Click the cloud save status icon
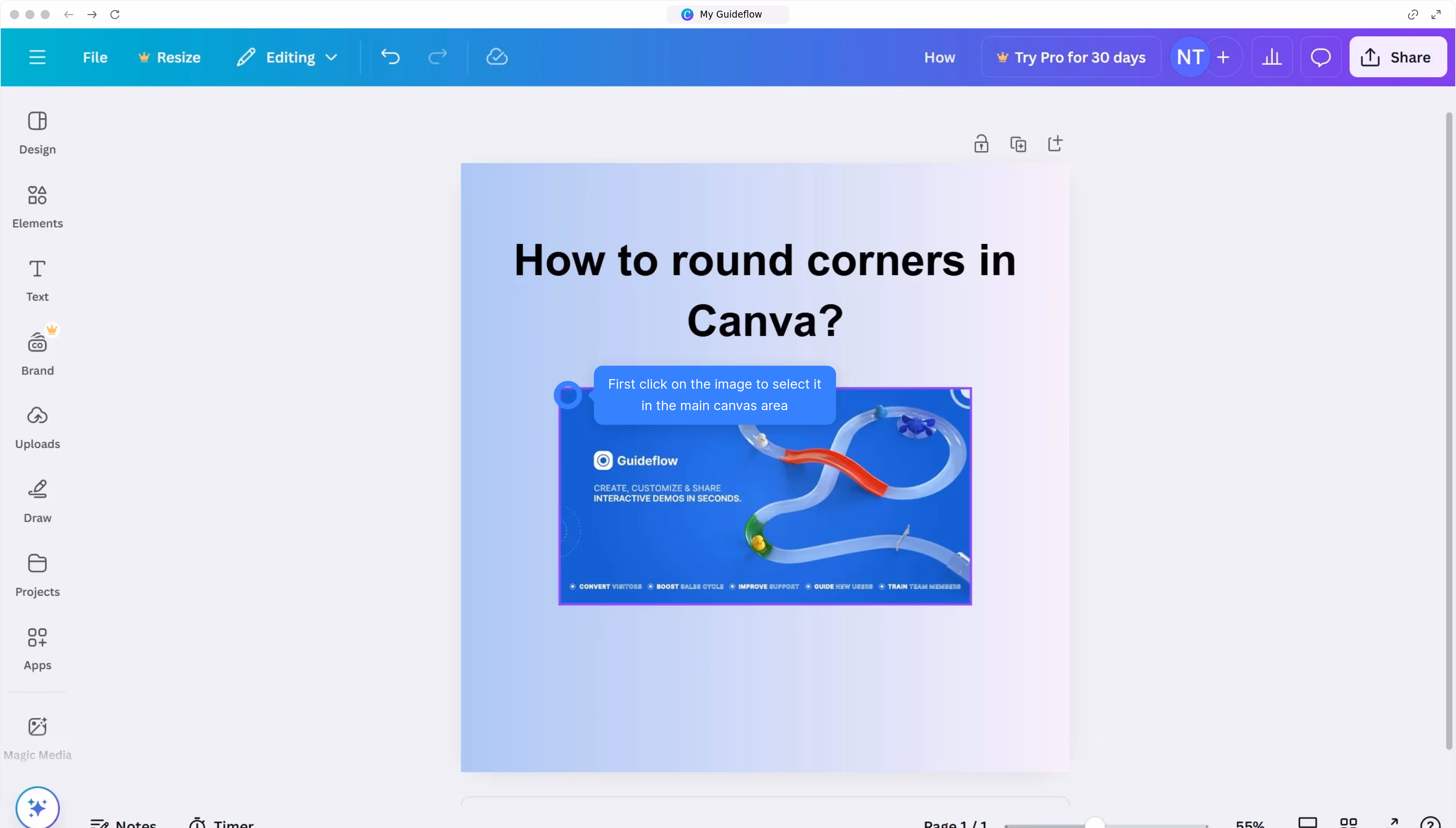The image size is (1456, 828). pos(497,57)
